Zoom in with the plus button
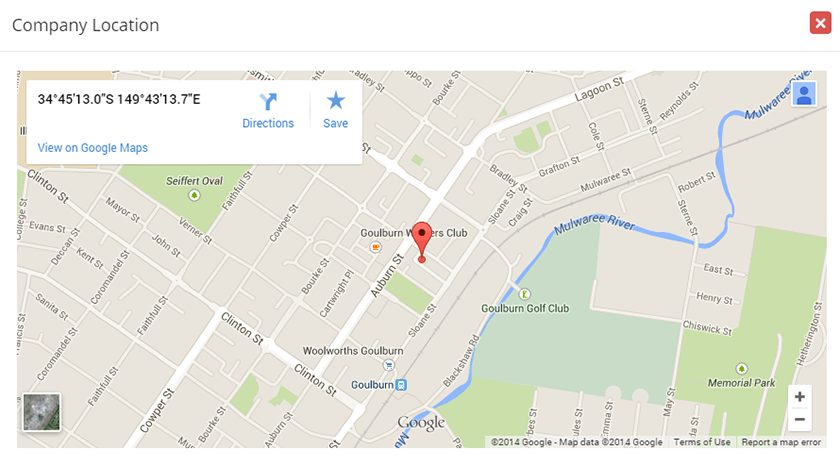Image resolution: width=840 pixels, height=466 pixels. coord(799,397)
